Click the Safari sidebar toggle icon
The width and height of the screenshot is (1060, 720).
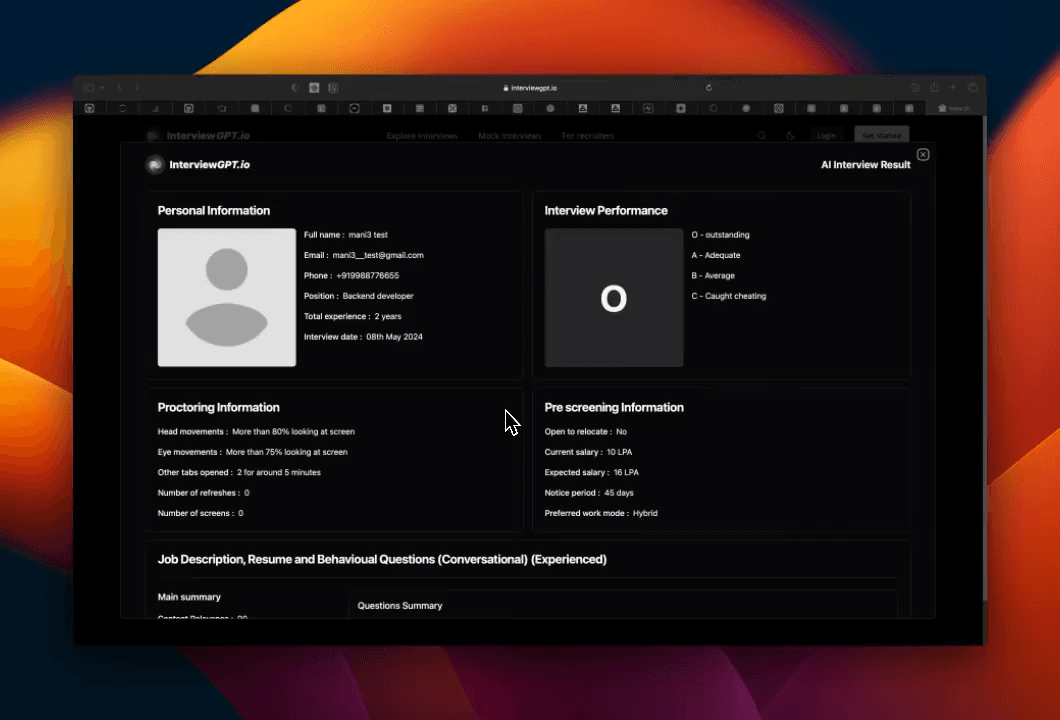point(88,88)
